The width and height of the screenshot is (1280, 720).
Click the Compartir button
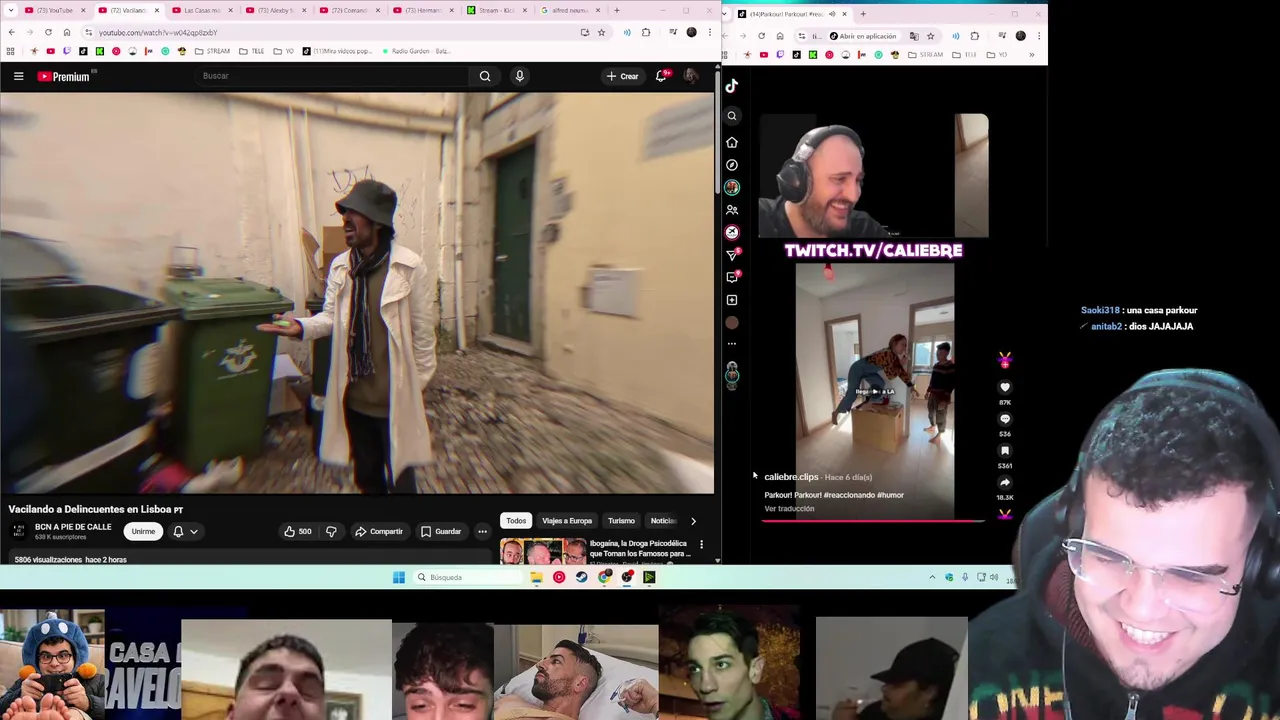(x=378, y=531)
